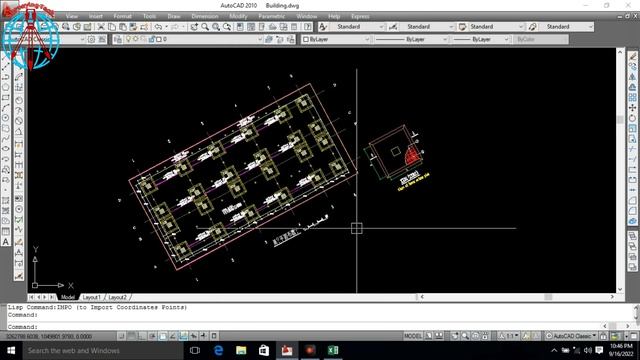Open Excel from the taskbar
The image size is (640, 360).
[333, 350]
